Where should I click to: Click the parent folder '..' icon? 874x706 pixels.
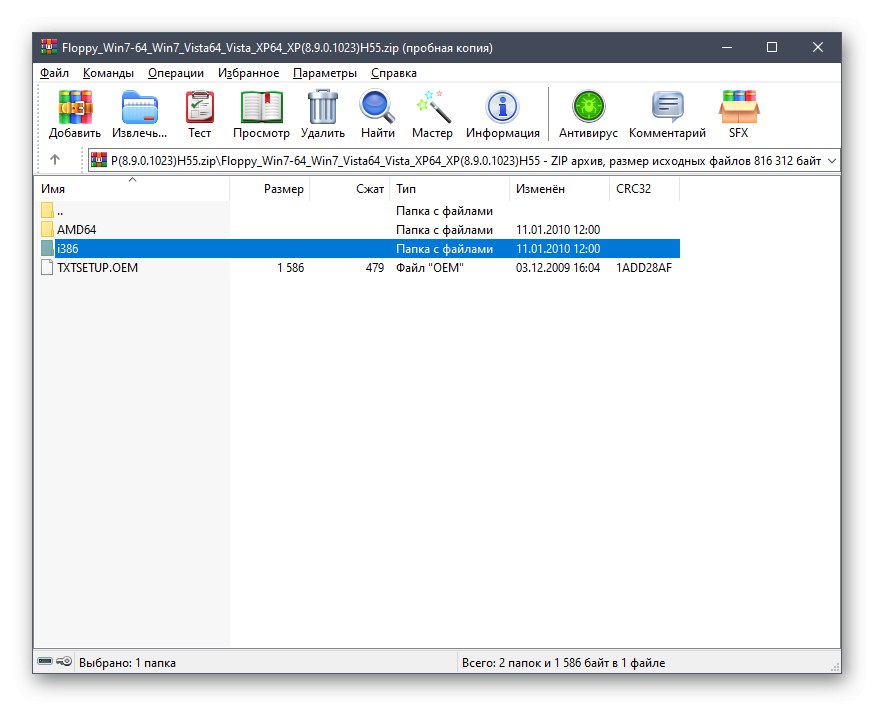47,210
